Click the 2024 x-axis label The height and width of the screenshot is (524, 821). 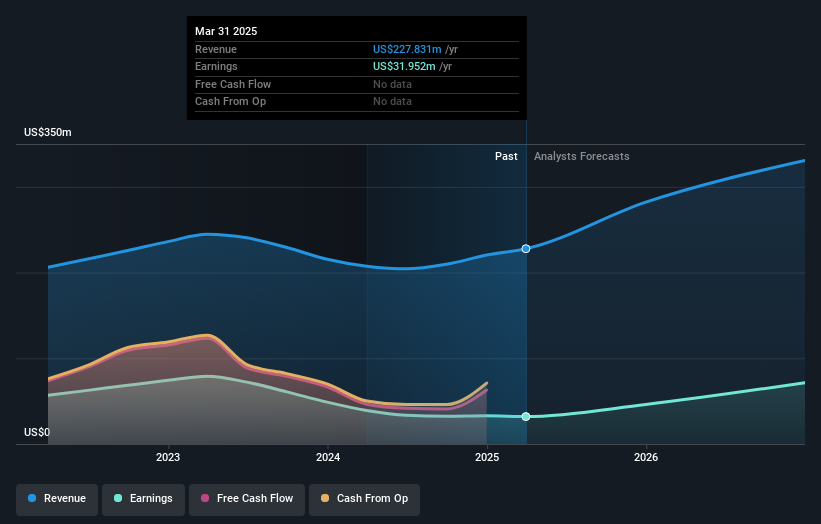pyautogui.click(x=328, y=458)
